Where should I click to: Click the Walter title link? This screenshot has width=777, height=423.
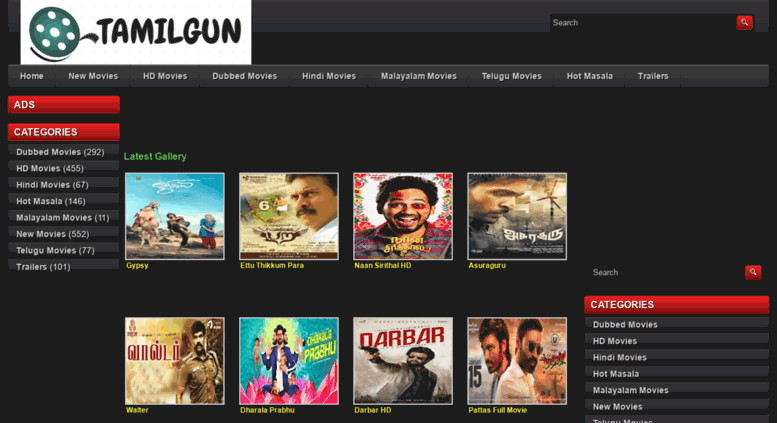[x=137, y=410]
